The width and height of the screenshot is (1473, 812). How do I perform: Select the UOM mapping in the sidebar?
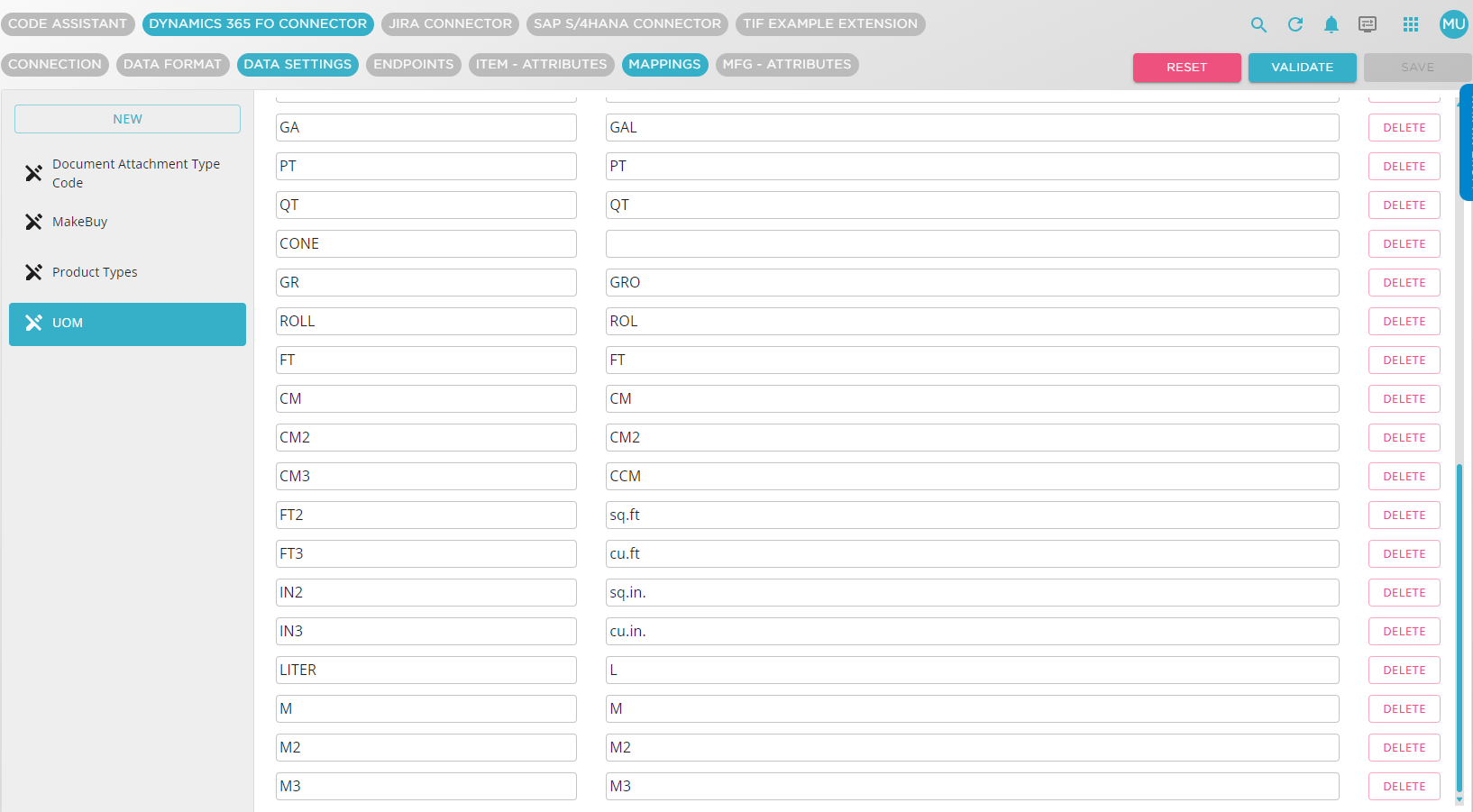point(127,323)
